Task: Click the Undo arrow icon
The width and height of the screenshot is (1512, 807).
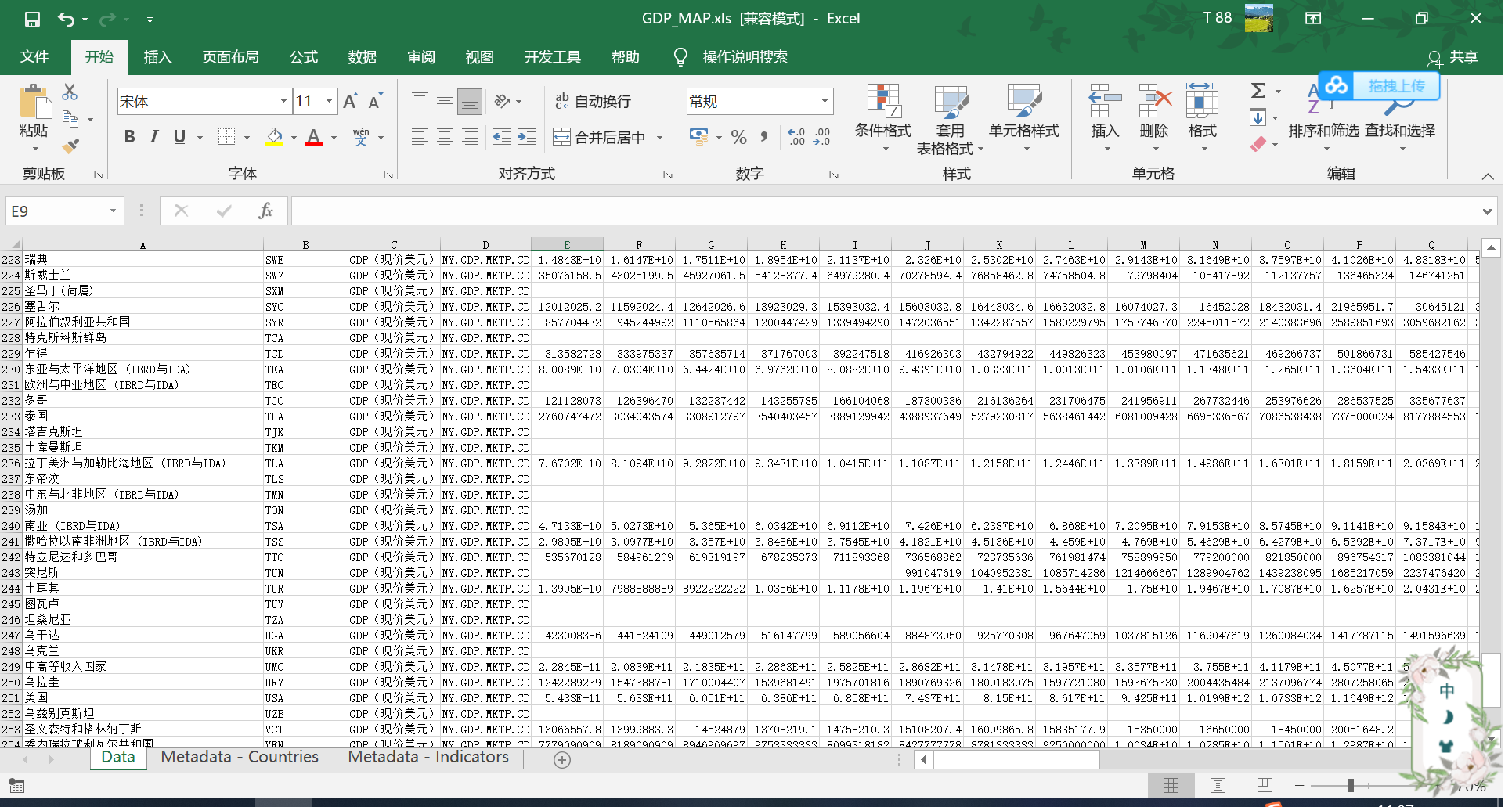Action: click(67, 19)
